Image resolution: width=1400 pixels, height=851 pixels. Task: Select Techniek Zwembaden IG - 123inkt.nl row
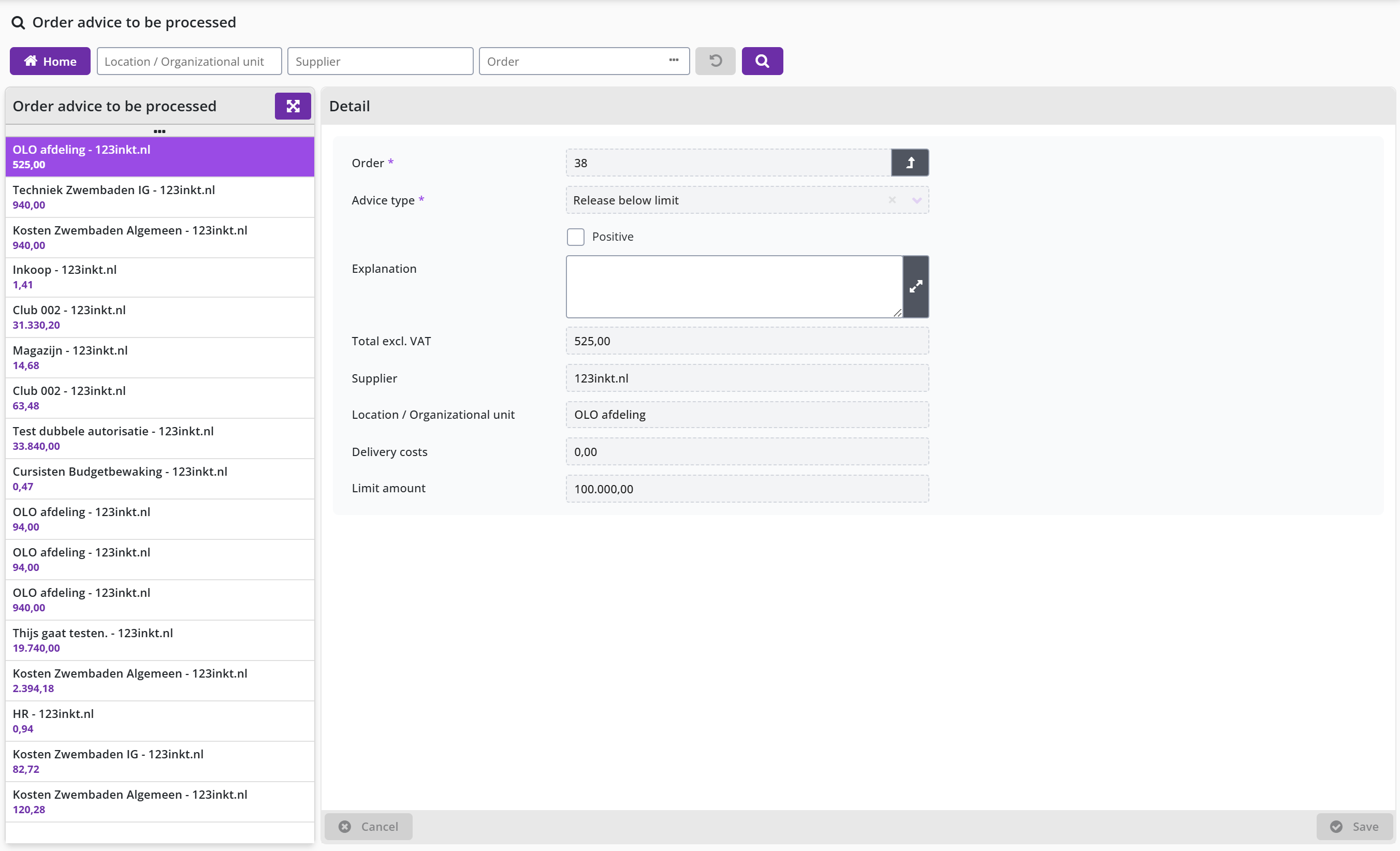point(159,197)
